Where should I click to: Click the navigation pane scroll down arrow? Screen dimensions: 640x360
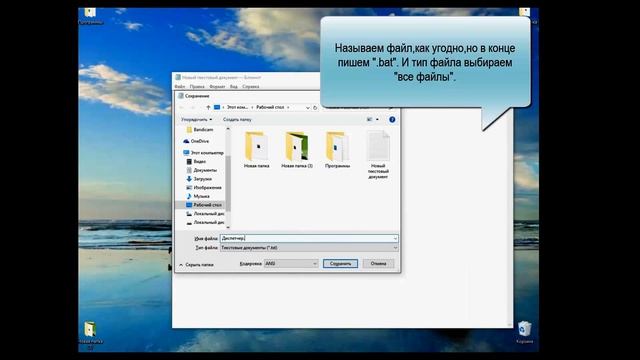228,227
